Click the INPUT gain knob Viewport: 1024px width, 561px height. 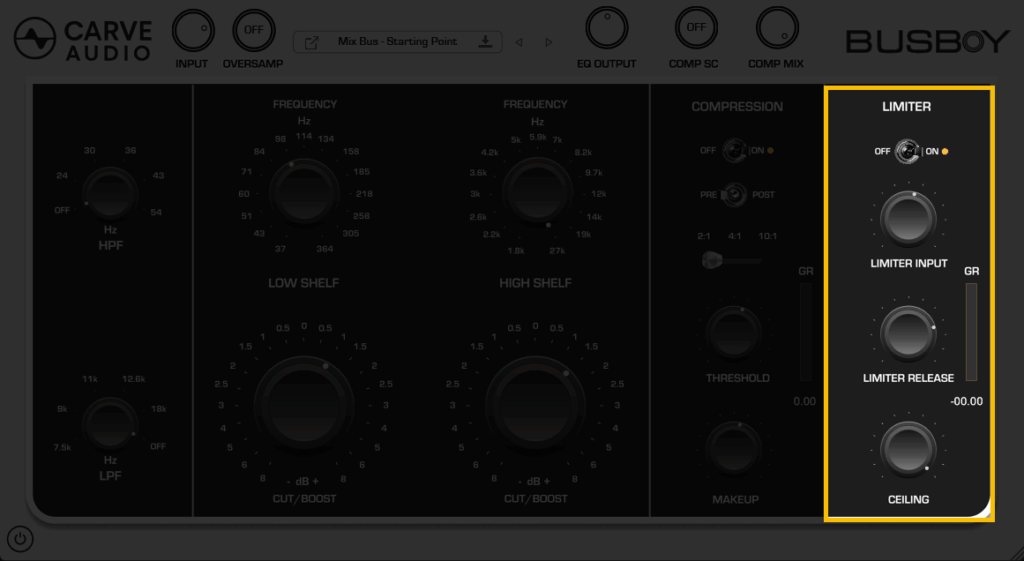click(x=193, y=30)
